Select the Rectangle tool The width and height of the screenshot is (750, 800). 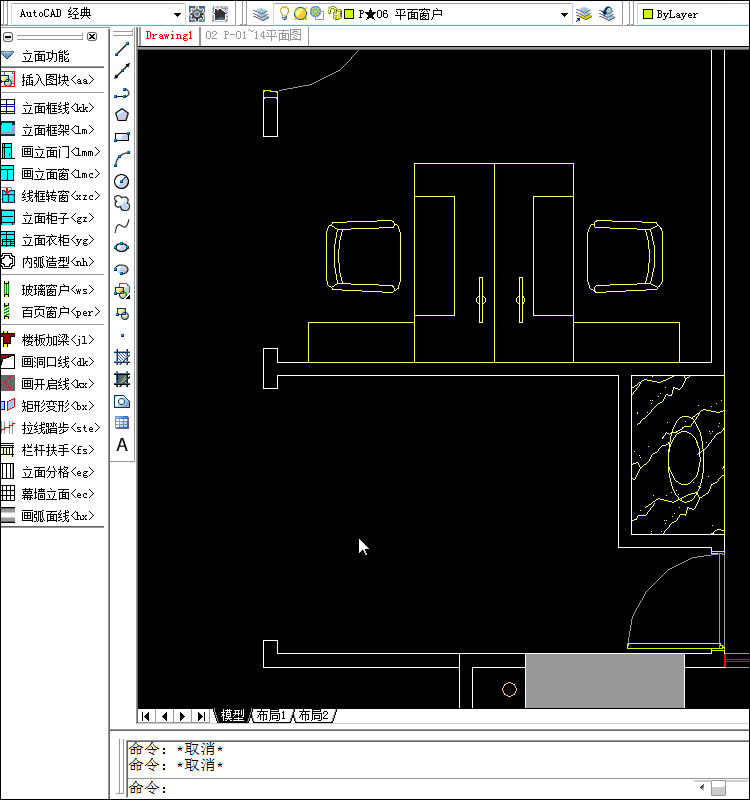coord(122,137)
